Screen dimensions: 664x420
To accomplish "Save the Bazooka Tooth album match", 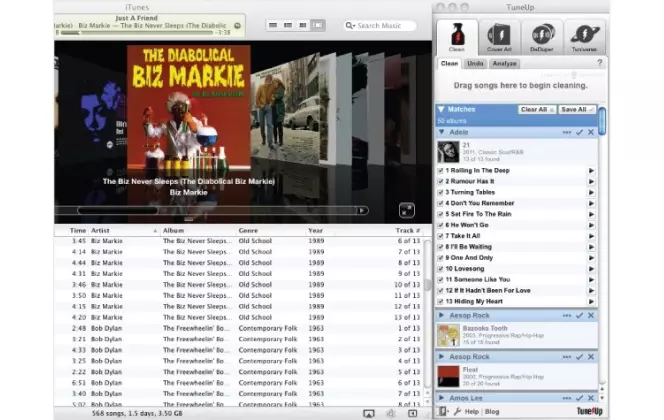I will click(579, 316).
